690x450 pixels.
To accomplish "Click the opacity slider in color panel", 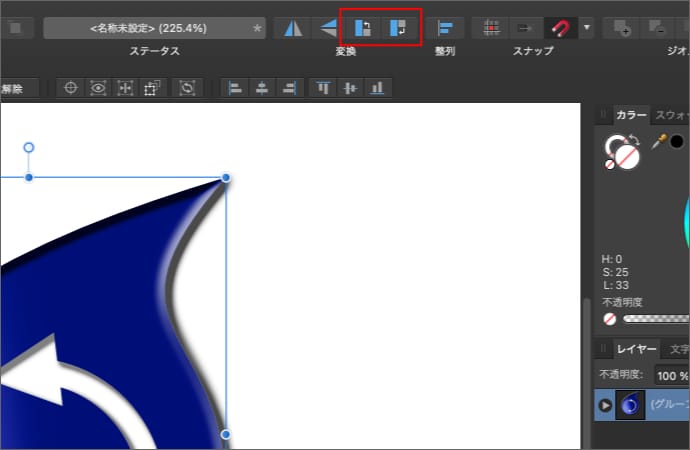I will click(655, 320).
